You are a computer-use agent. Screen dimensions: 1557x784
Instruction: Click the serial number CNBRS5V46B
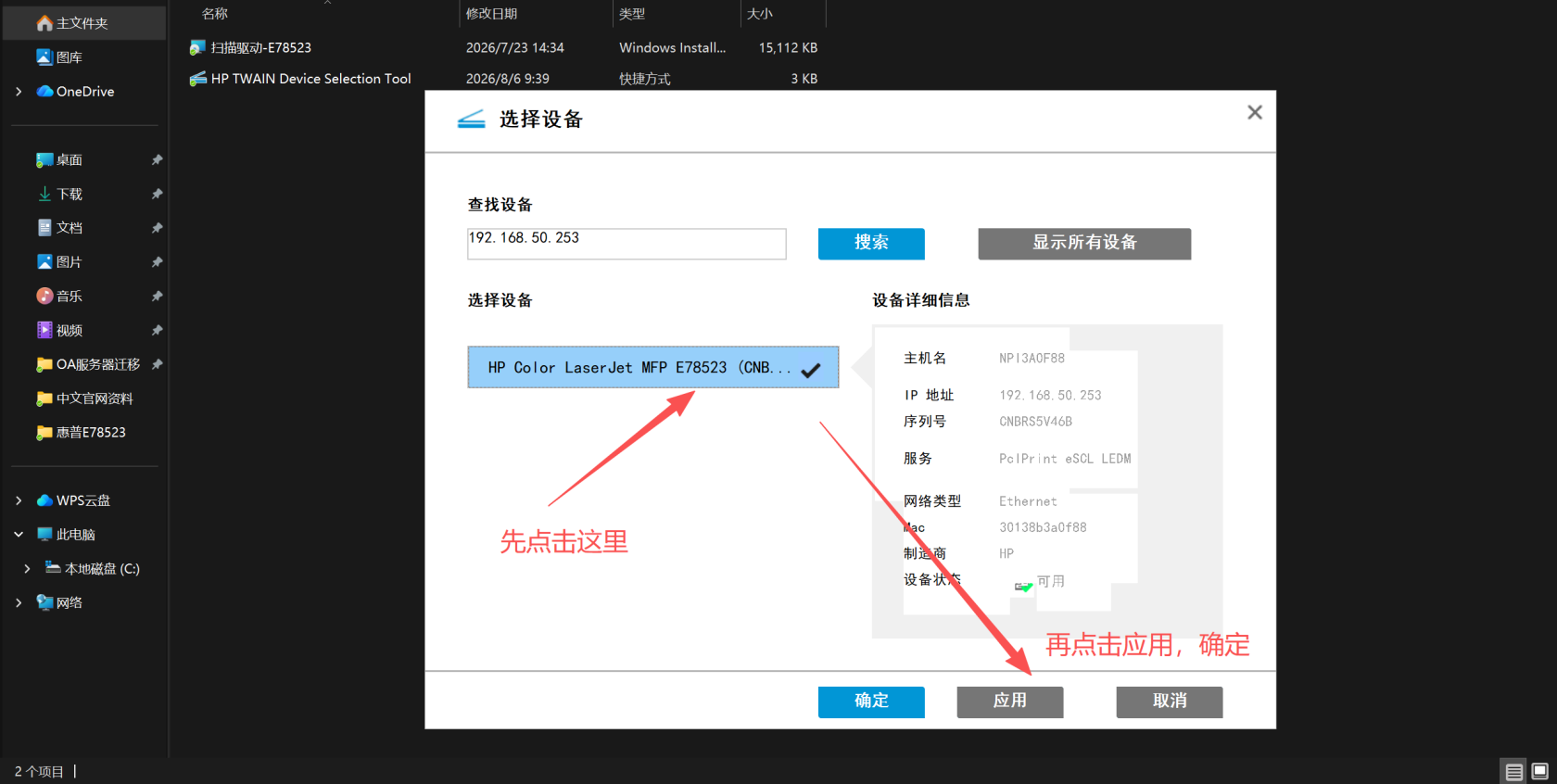coord(1035,422)
